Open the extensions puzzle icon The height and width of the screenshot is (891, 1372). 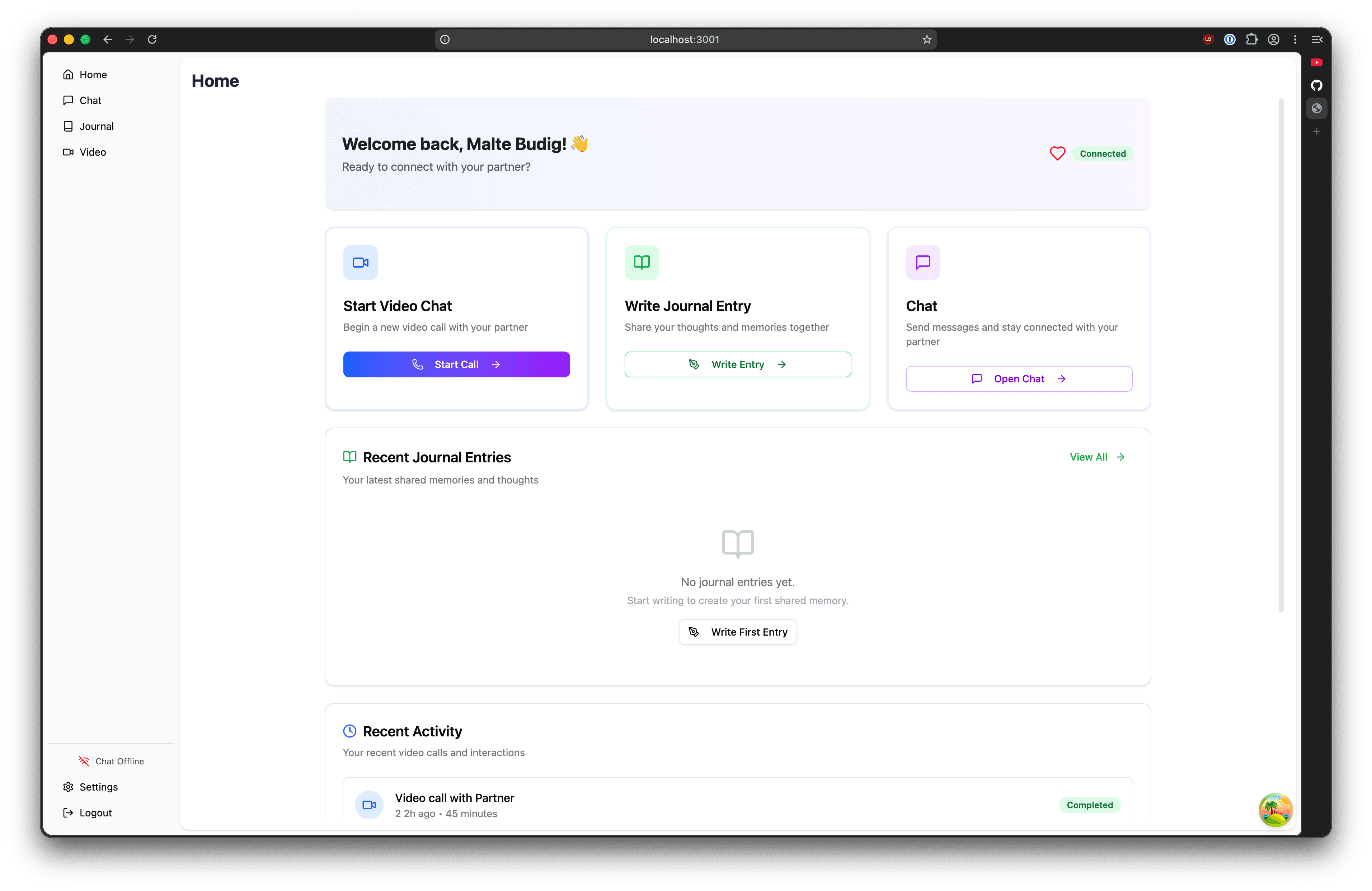pos(1251,39)
